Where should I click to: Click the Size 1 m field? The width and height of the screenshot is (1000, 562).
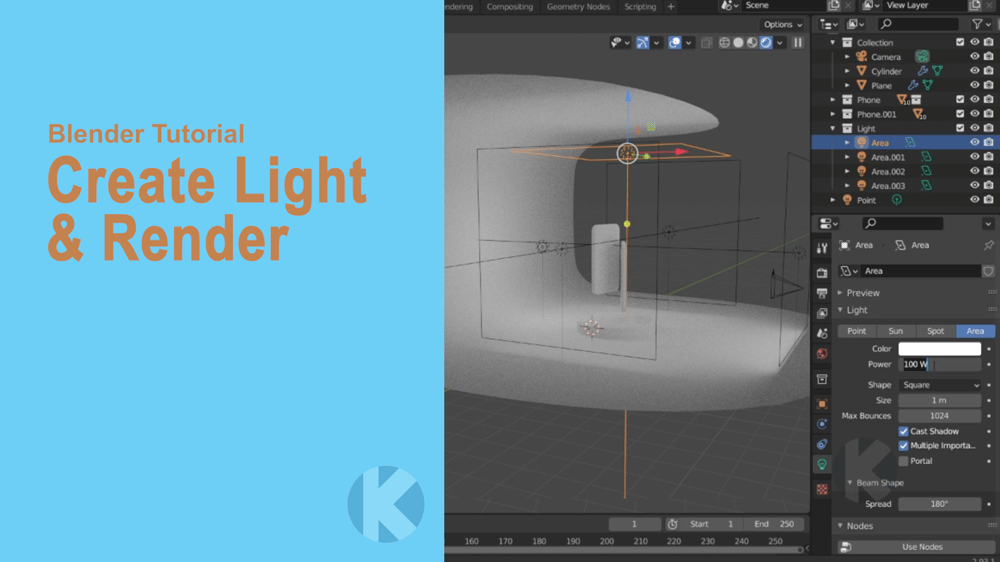pyautogui.click(x=939, y=401)
